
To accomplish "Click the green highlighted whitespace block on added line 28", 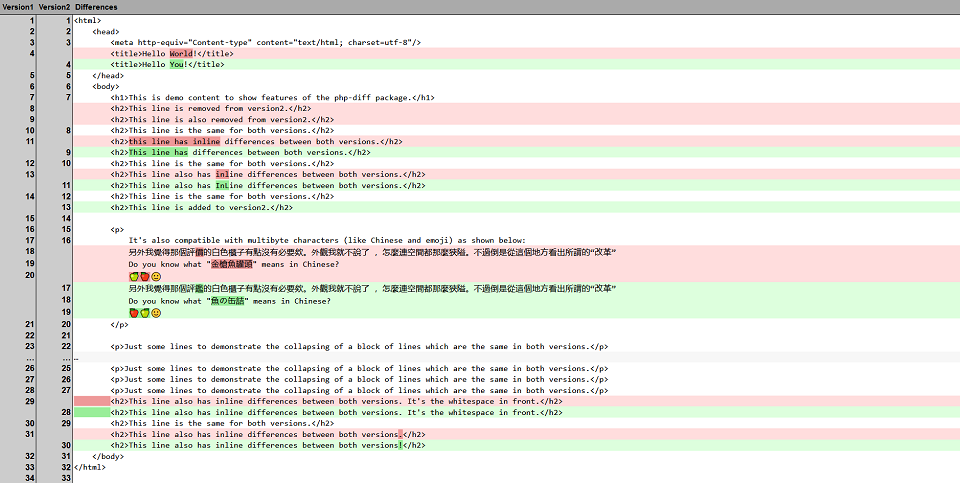I will (92, 413).
